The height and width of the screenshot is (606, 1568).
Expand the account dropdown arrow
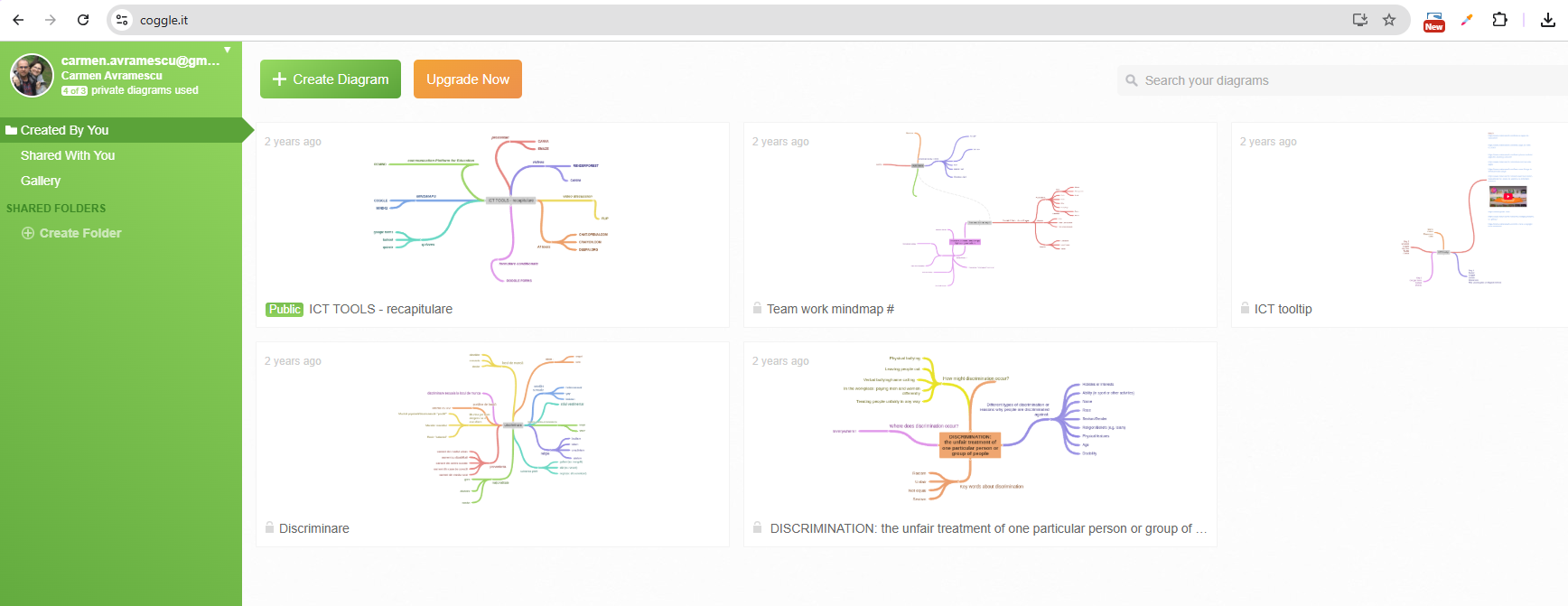pos(228,50)
